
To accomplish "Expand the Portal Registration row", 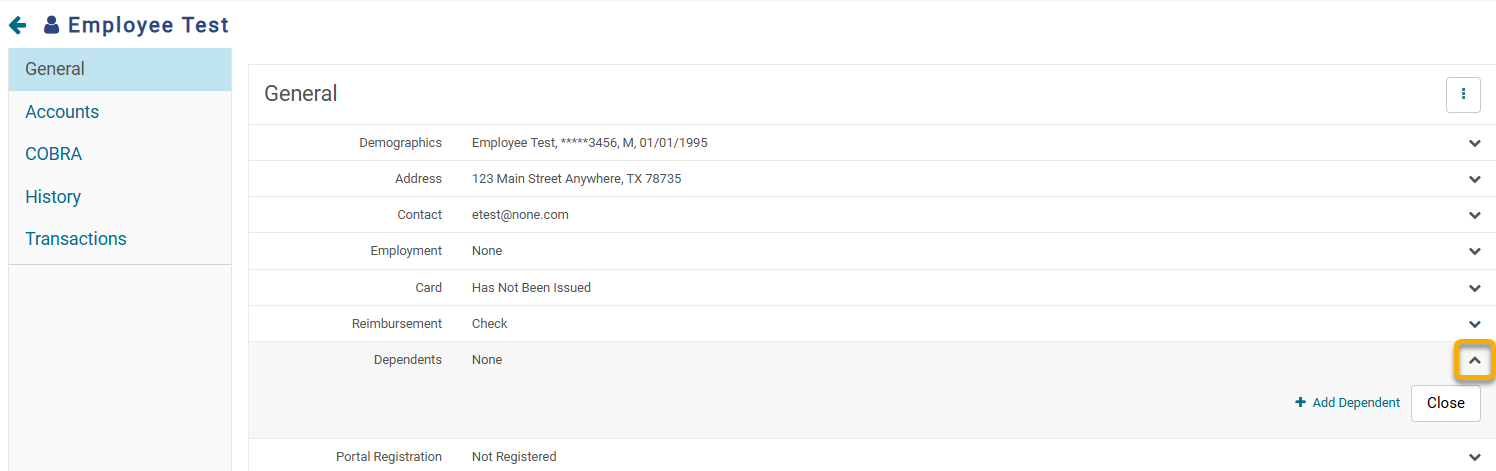I will click(1474, 457).
